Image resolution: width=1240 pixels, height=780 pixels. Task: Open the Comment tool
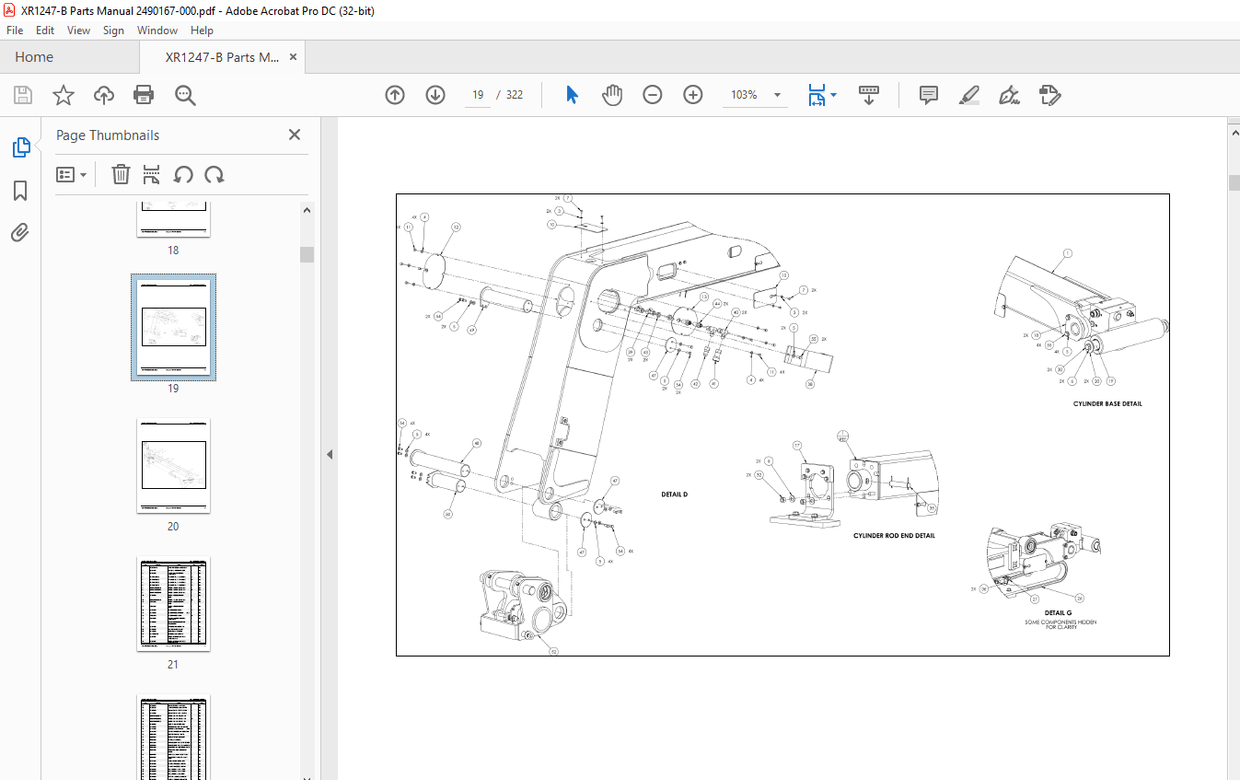pyautogui.click(x=928, y=94)
